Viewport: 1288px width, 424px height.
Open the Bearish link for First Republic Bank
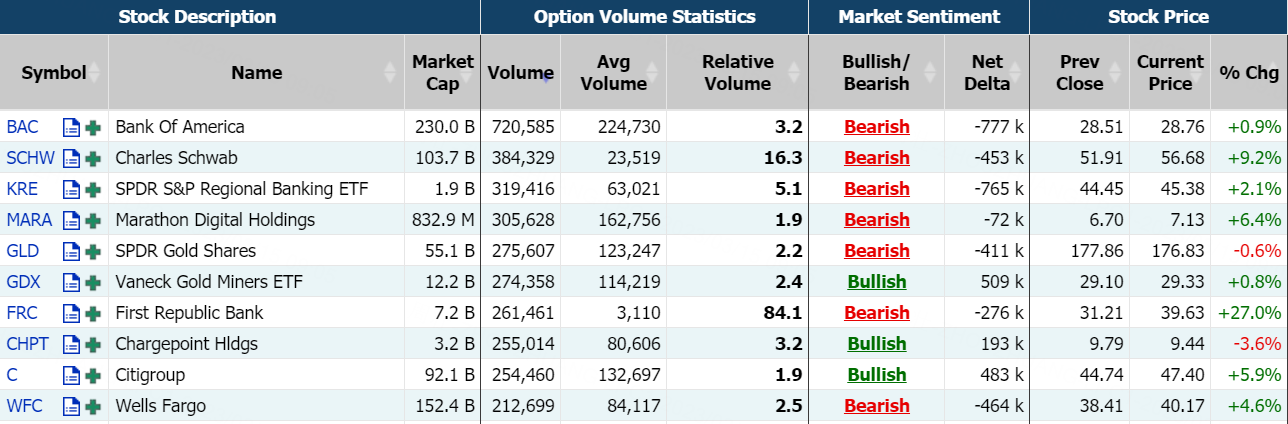tap(877, 313)
